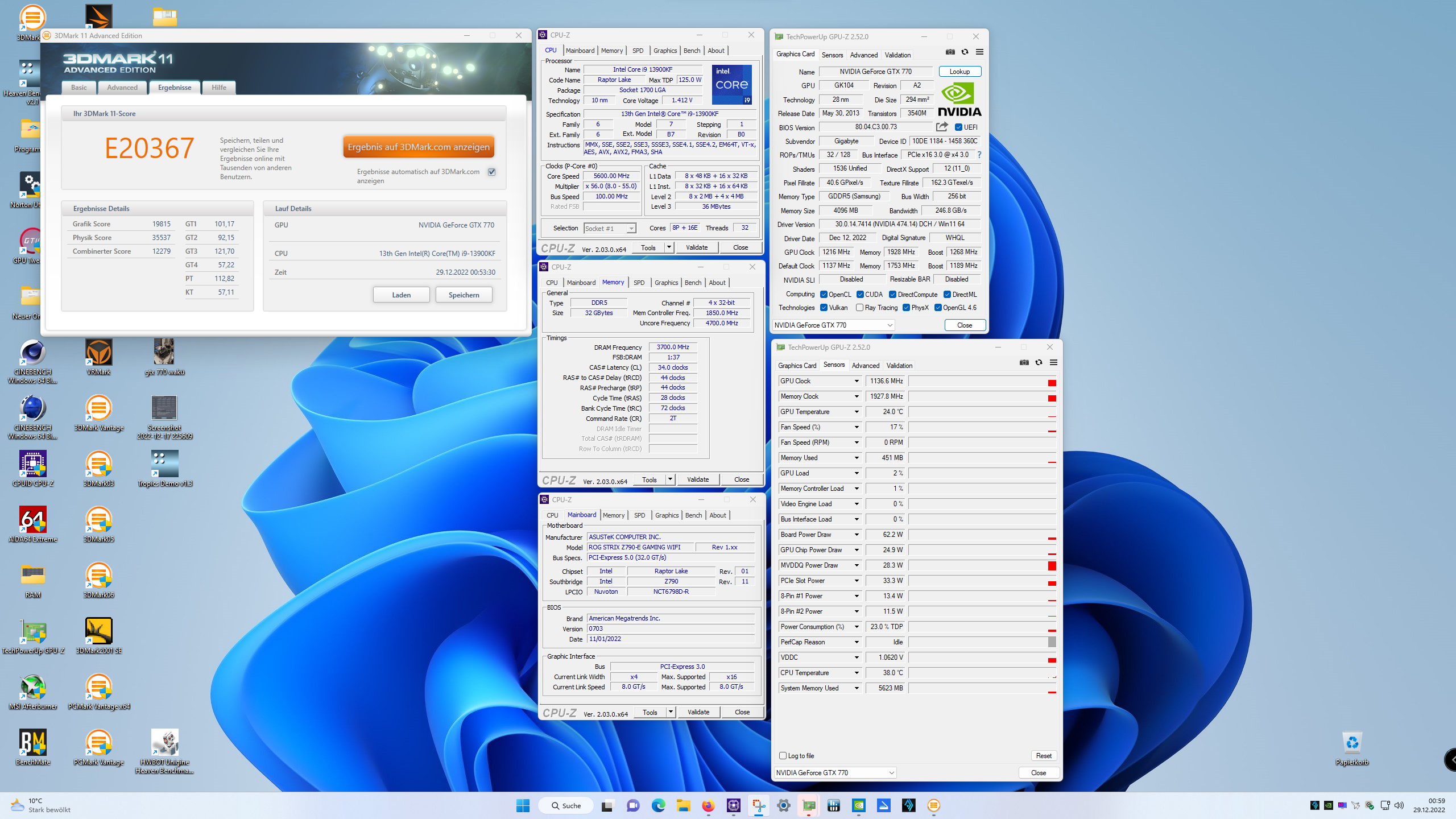The width and height of the screenshot is (1456, 819).
Task: Click the PerfCap Reason sensor graph bar
Action: tap(982, 642)
